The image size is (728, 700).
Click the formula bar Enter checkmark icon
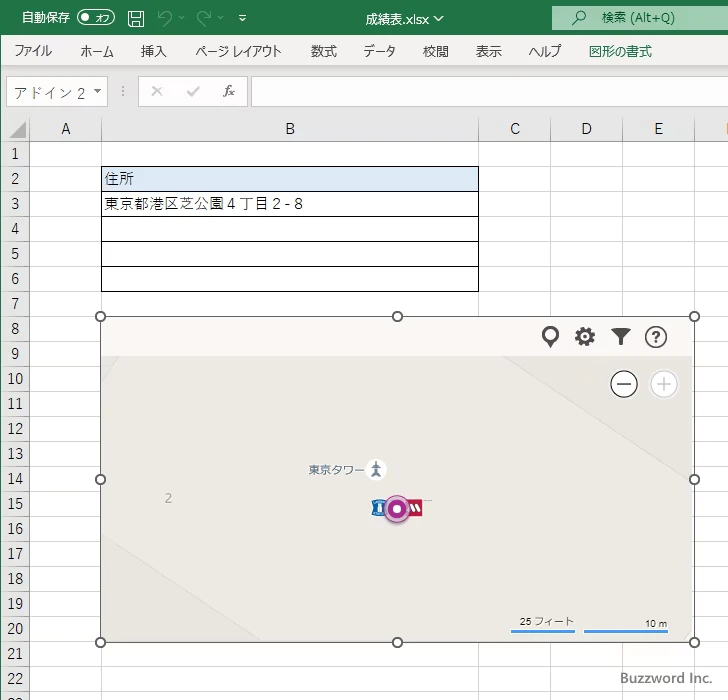(193, 91)
